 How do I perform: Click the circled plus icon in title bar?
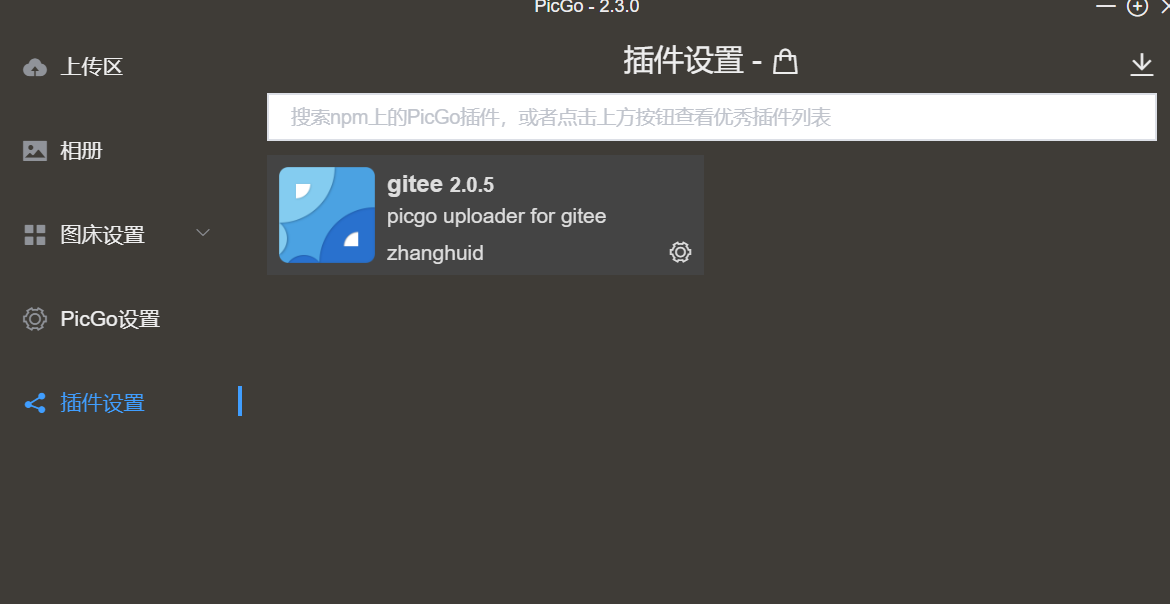pos(1137,7)
